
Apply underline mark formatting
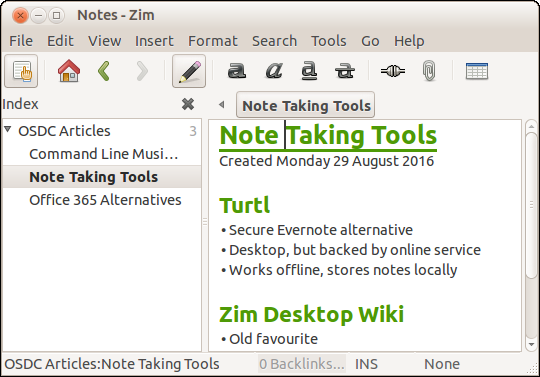(x=309, y=71)
